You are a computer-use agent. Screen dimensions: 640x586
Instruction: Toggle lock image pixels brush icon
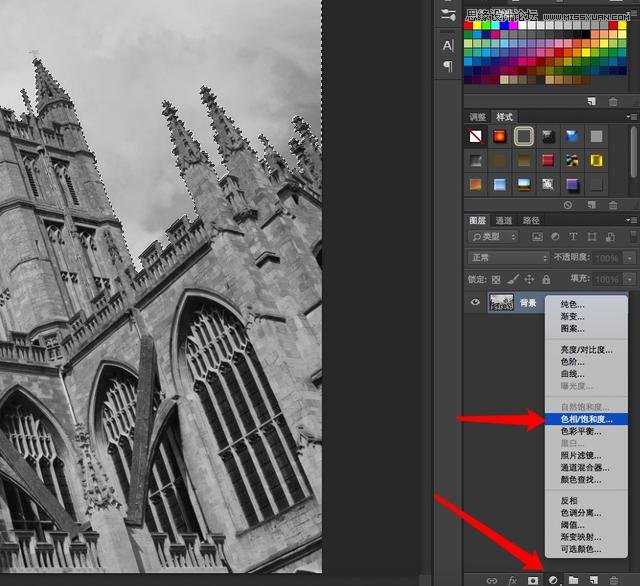pyautogui.click(x=513, y=280)
